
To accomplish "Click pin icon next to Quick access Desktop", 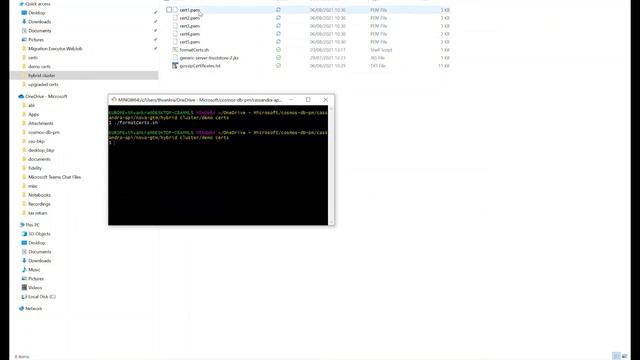I will (x=156, y=13).
